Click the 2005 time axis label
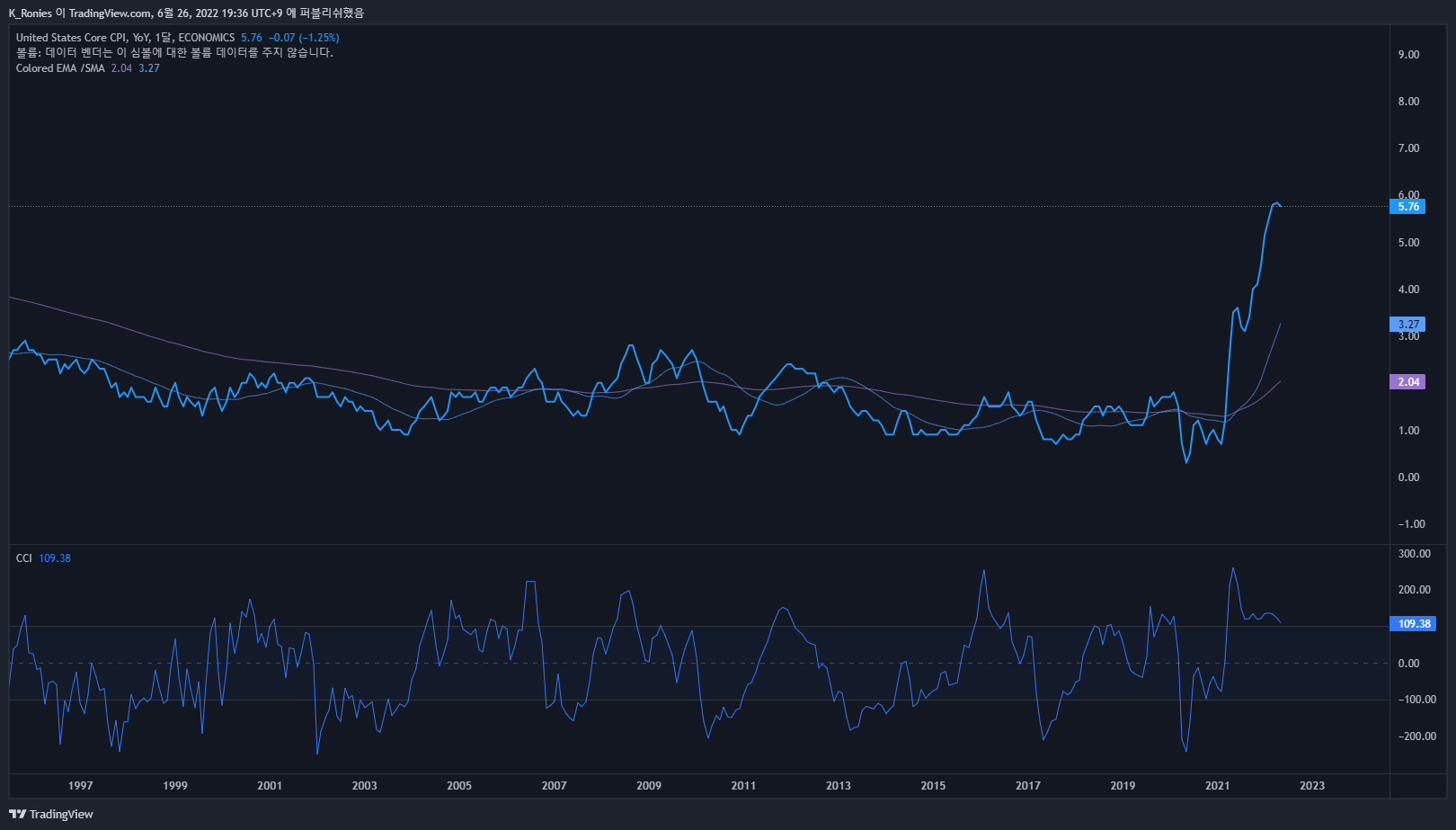Viewport: 1456px width, 830px height. (x=459, y=786)
